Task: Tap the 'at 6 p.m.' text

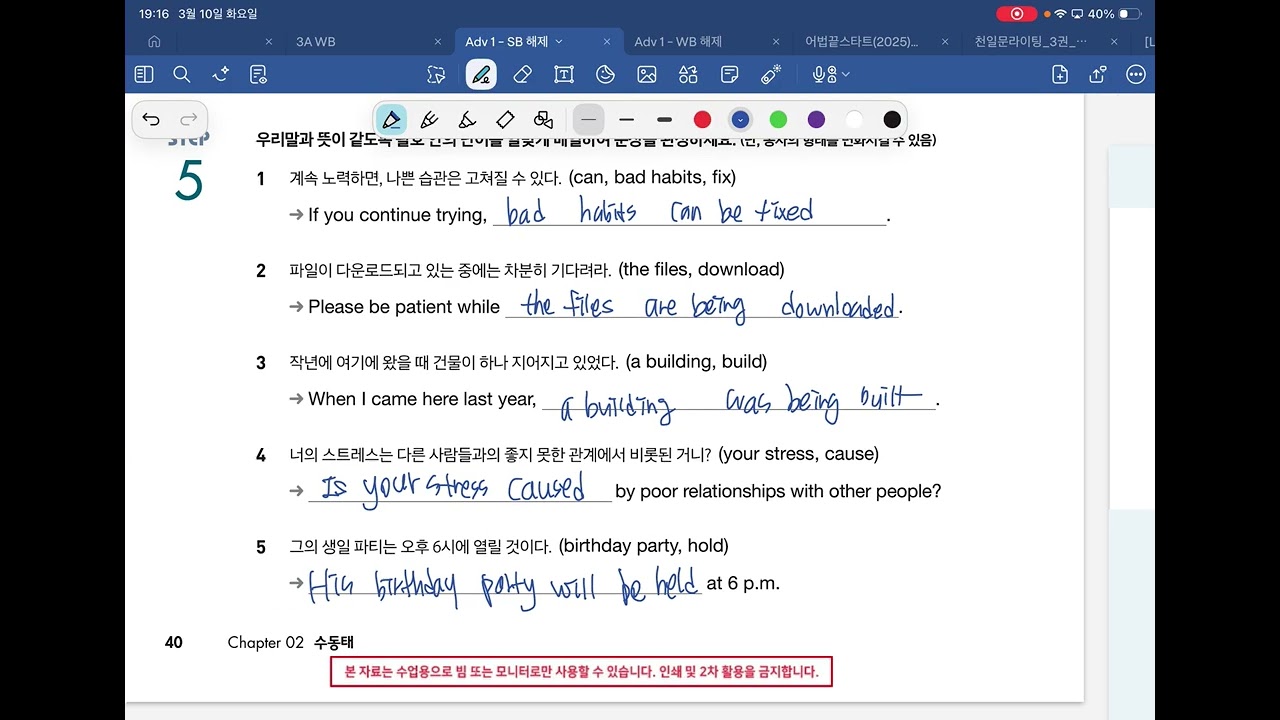Action: (743, 583)
